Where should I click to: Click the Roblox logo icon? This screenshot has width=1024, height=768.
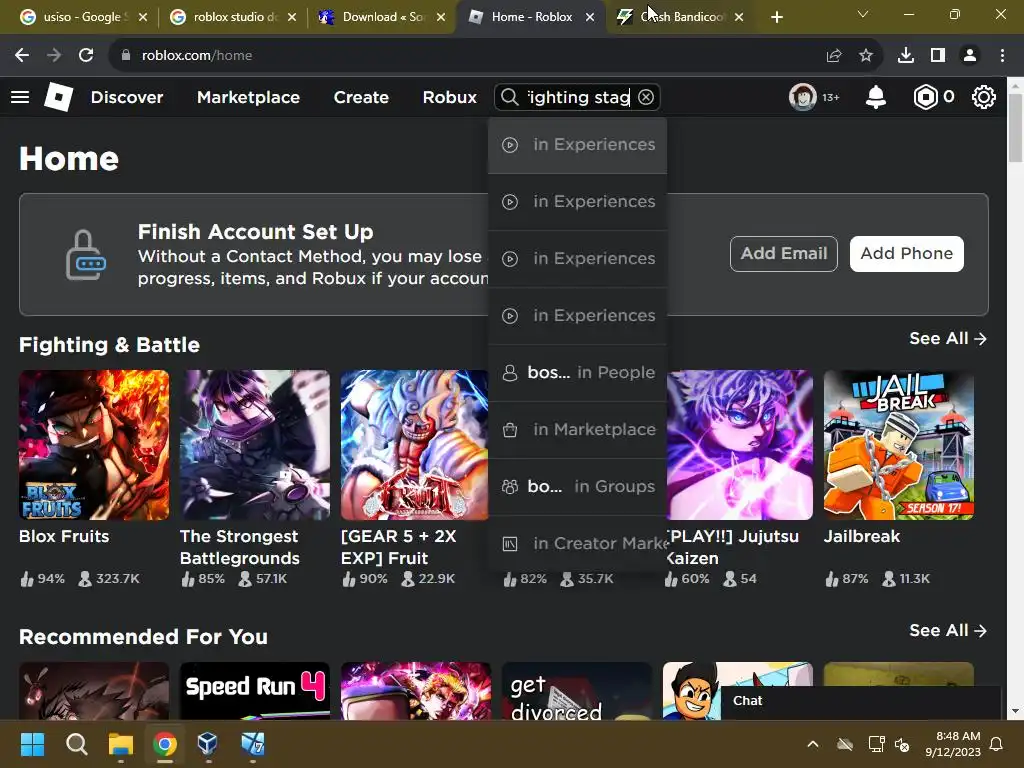58,97
